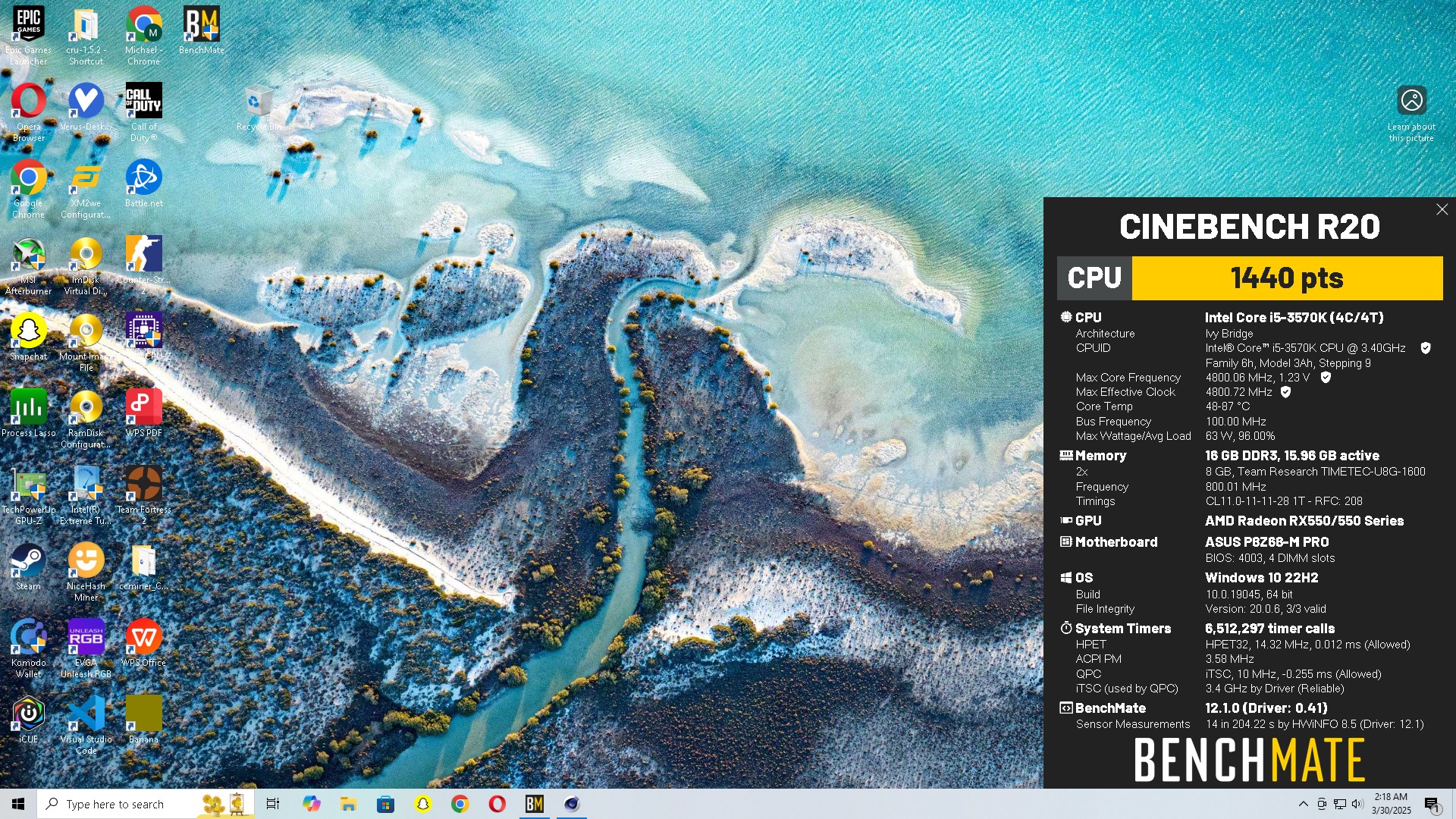Click the ASUS P8Z68-M PRO motherboard text
This screenshot has height=819, width=1456.
pos(1266,542)
